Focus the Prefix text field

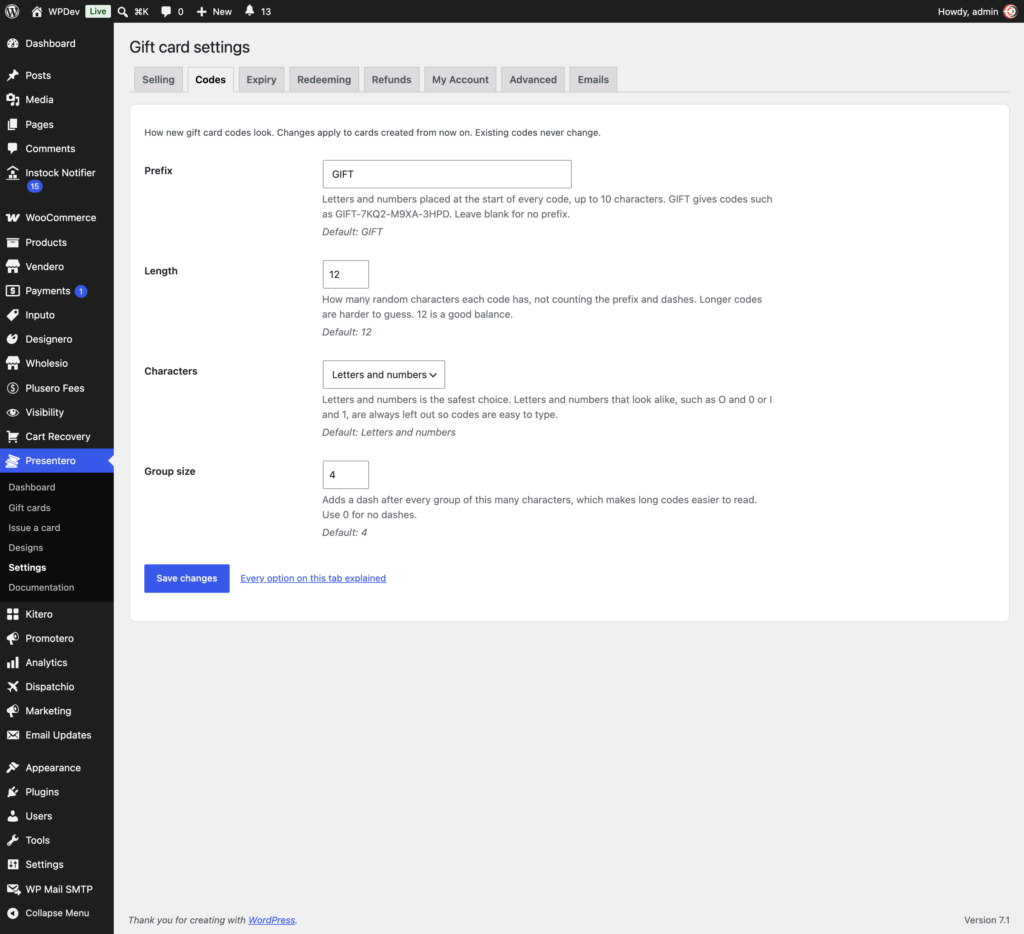[447, 174]
